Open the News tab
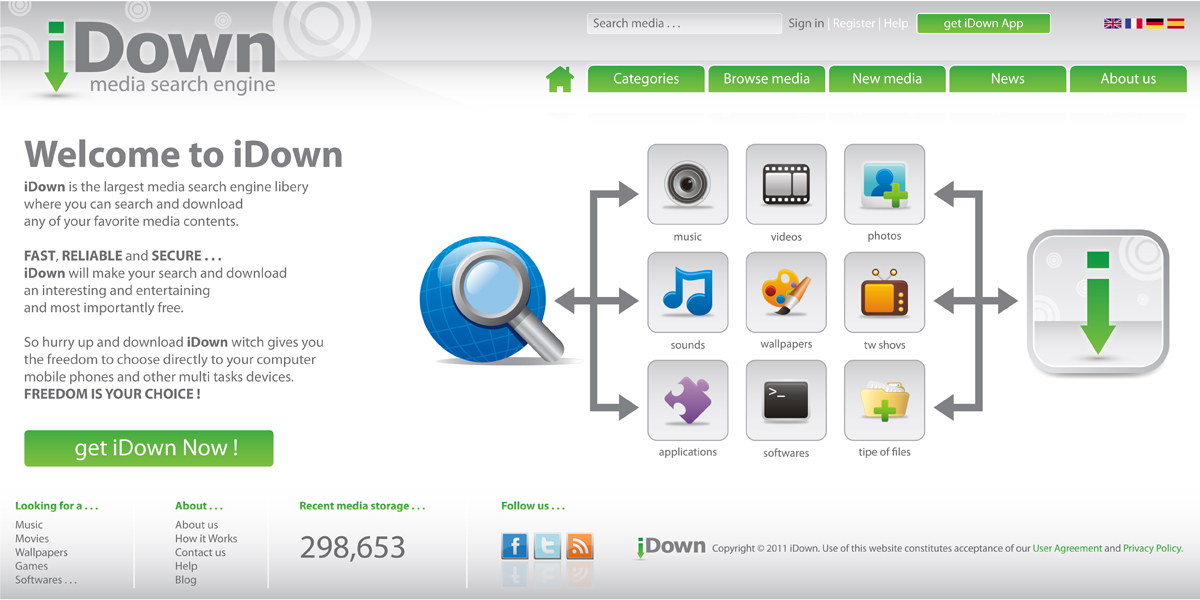Screen dimensions: 1200x600 [x=1008, y=79]
